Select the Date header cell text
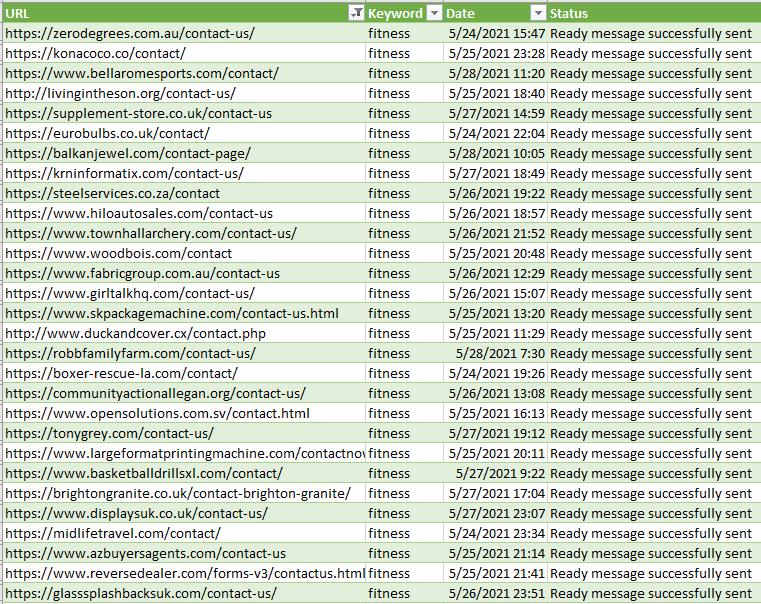The height and width of the screenshot is (604, 761). pos(460,14)
